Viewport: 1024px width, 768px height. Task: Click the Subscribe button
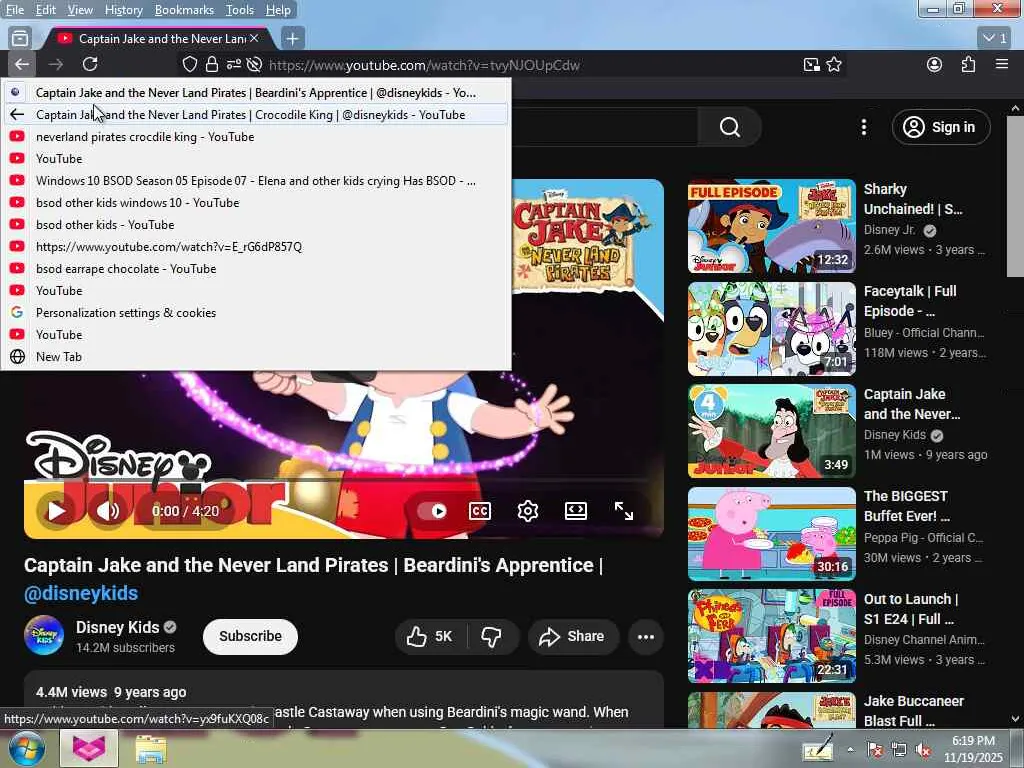[250, 636]
